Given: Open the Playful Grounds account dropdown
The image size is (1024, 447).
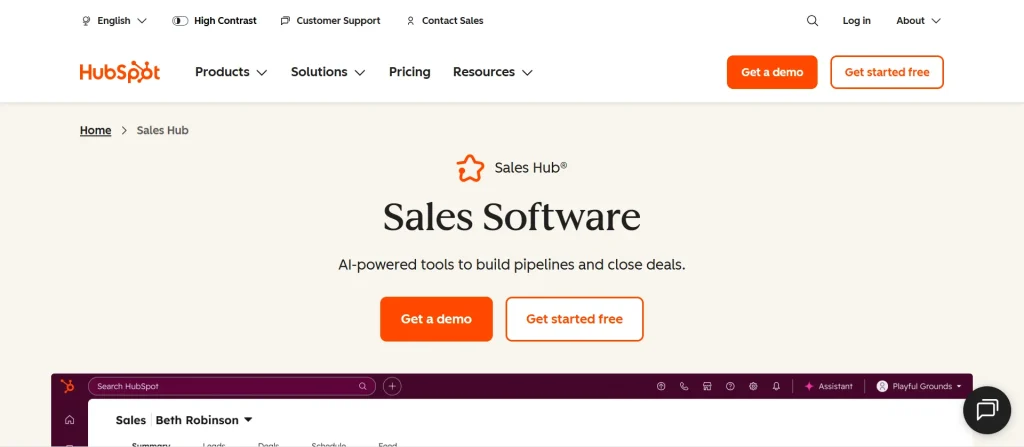Looking at the screenshot, I should click(920, 386).
